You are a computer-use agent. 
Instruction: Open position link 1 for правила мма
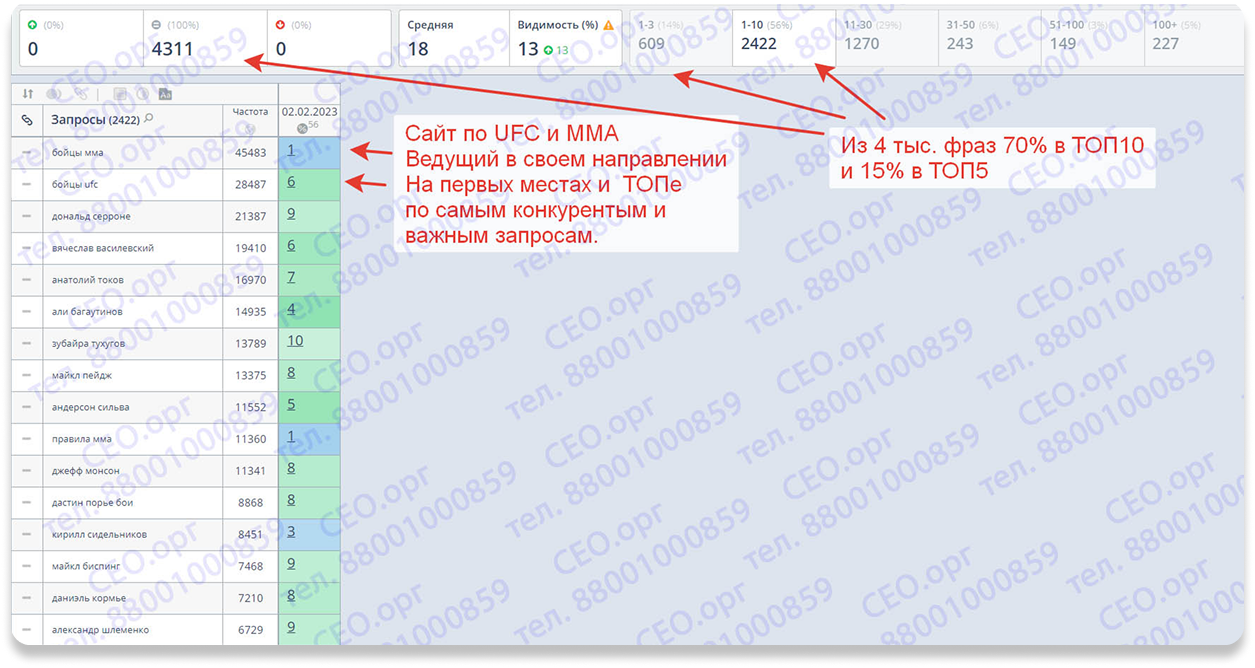click(291, 437)
